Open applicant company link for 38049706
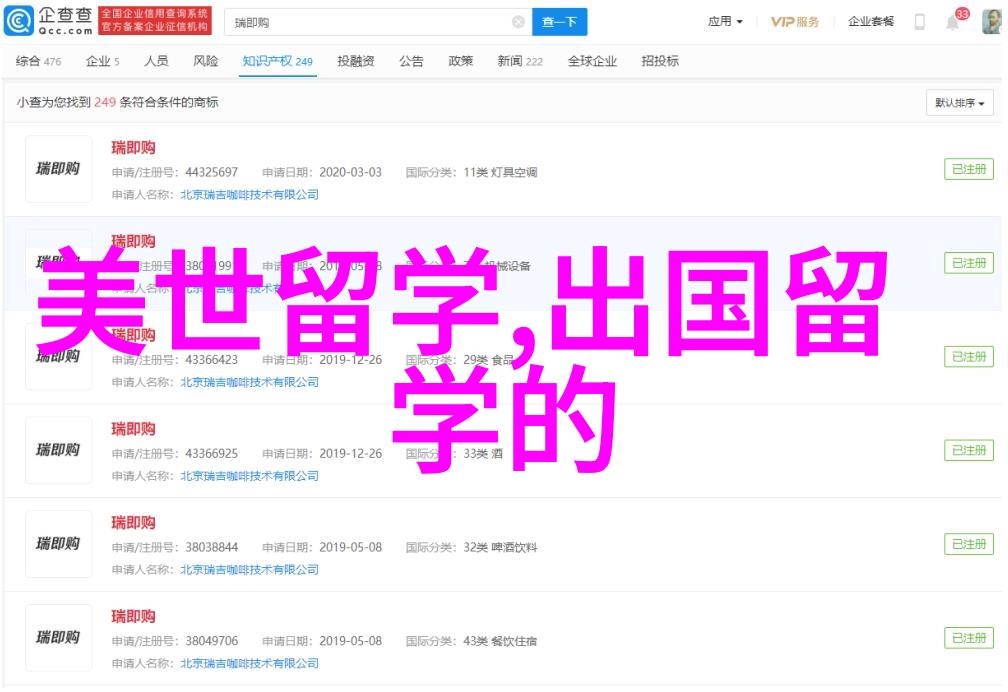 (x=249, y=664)
